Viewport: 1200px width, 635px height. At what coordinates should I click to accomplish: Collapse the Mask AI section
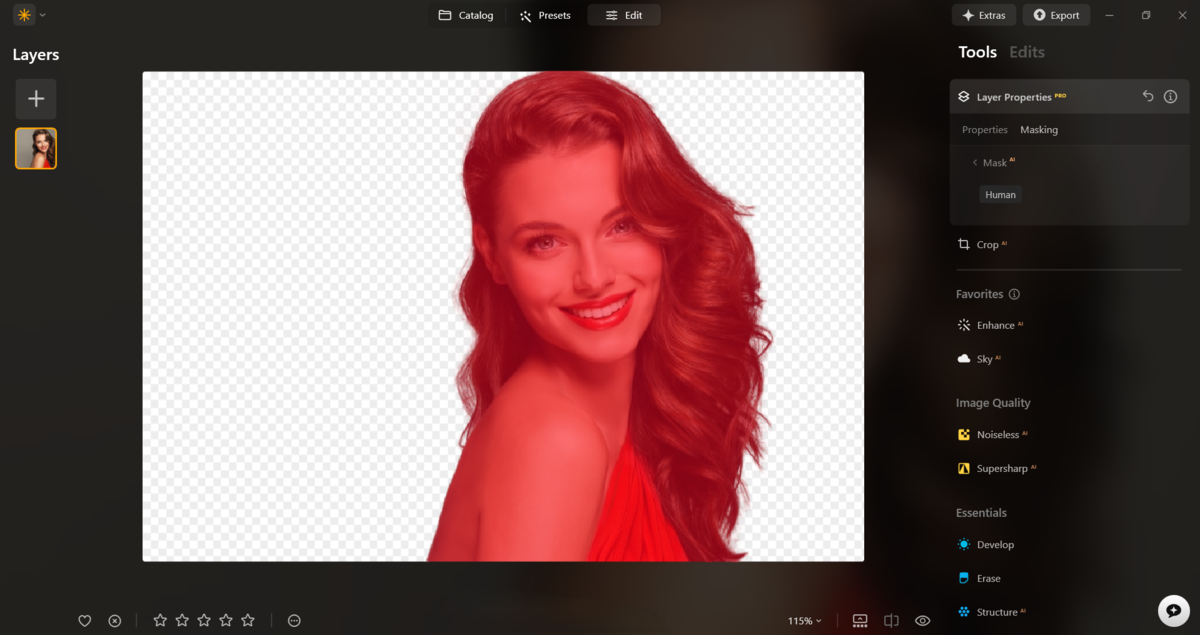(974, 162)
